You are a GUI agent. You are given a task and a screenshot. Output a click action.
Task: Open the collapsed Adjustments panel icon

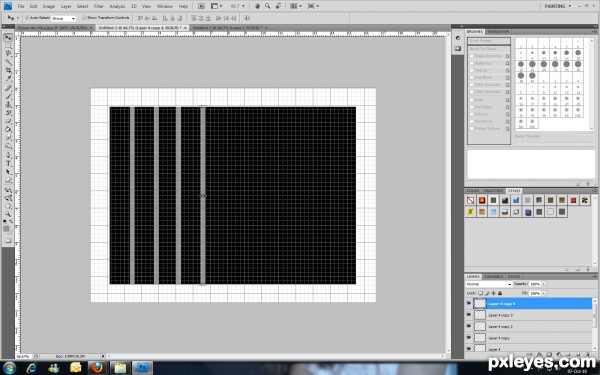coord(458,38)
